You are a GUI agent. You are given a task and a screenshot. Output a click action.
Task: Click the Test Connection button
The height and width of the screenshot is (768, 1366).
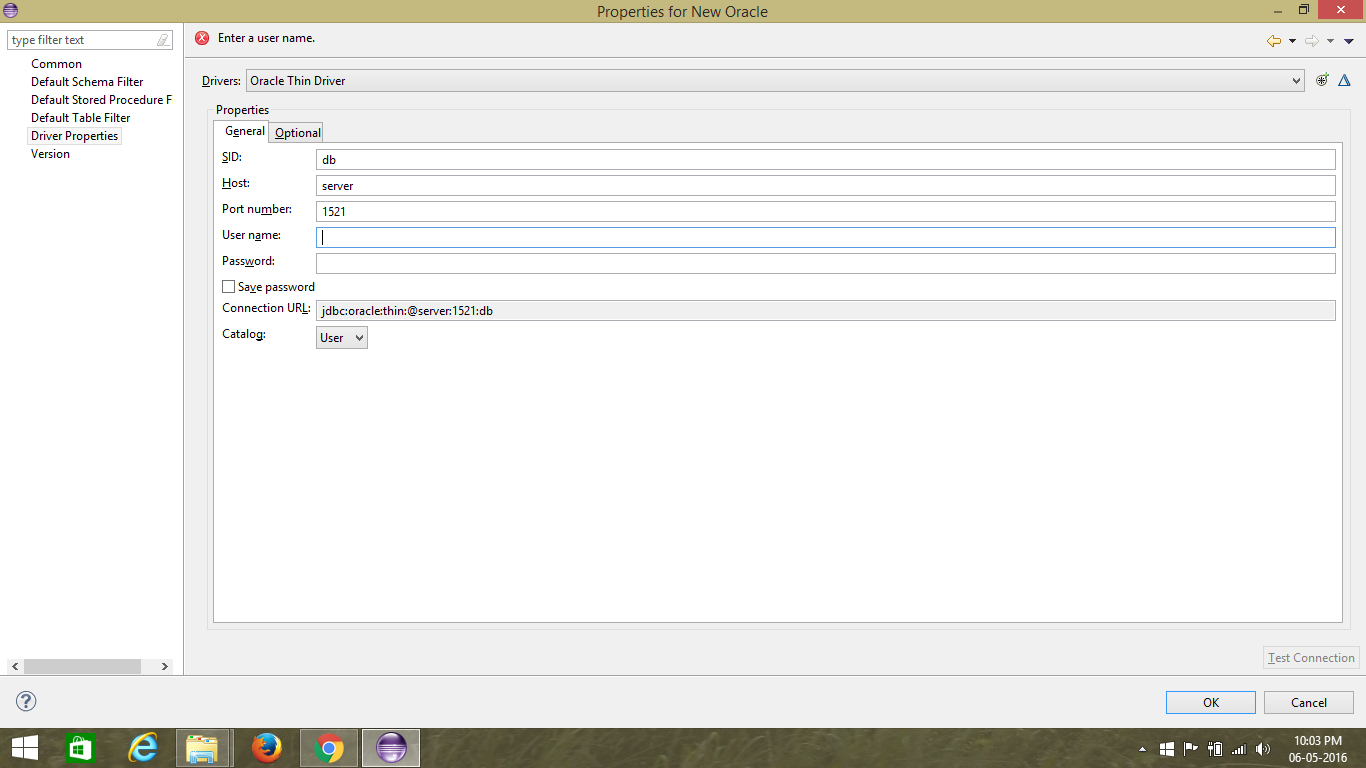1311,658
